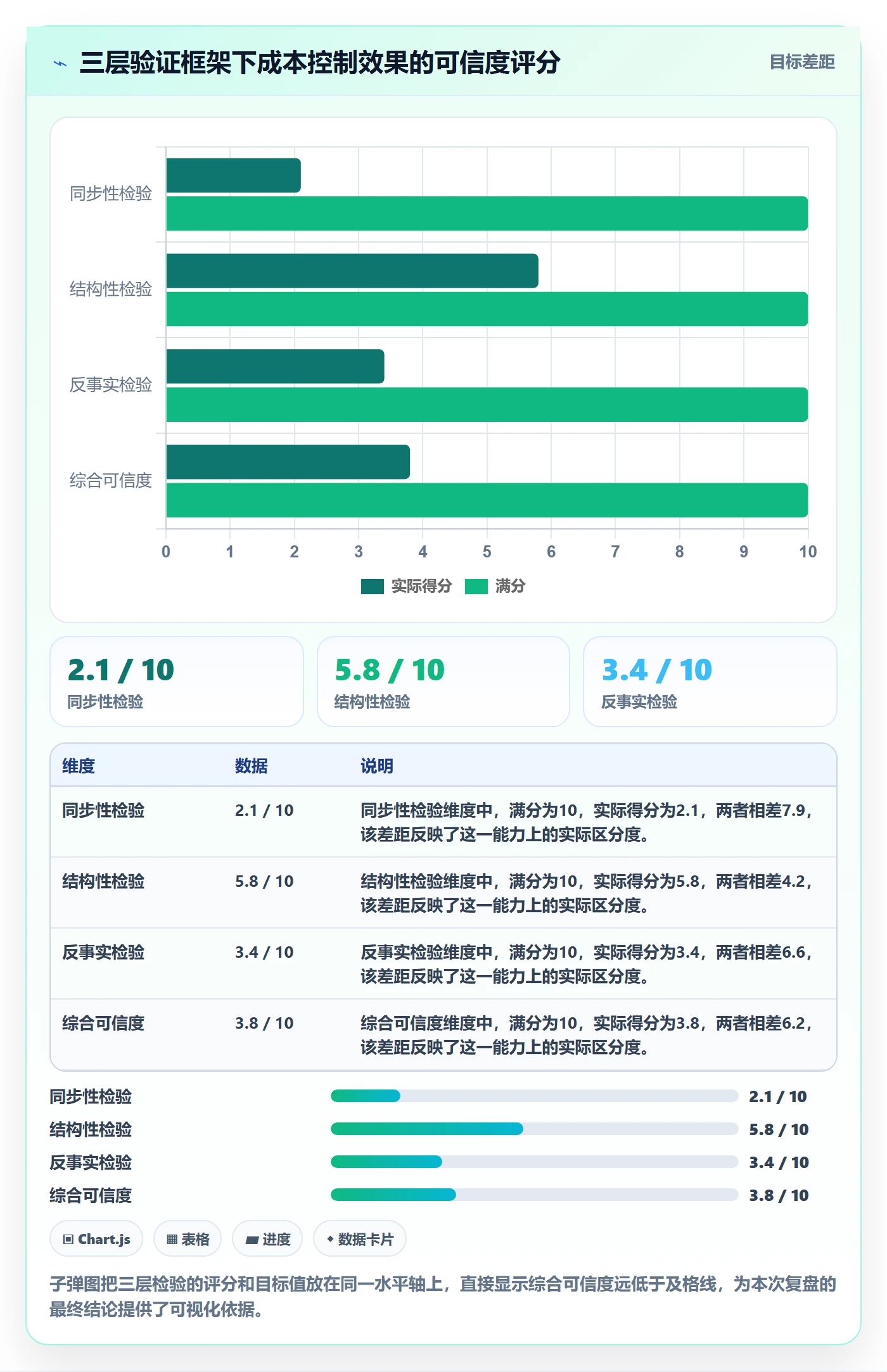This screenshot has height=1372, width=887.
Task: Click the progress bar in the 结构性检验 progress row
Action: (534, 1129)
